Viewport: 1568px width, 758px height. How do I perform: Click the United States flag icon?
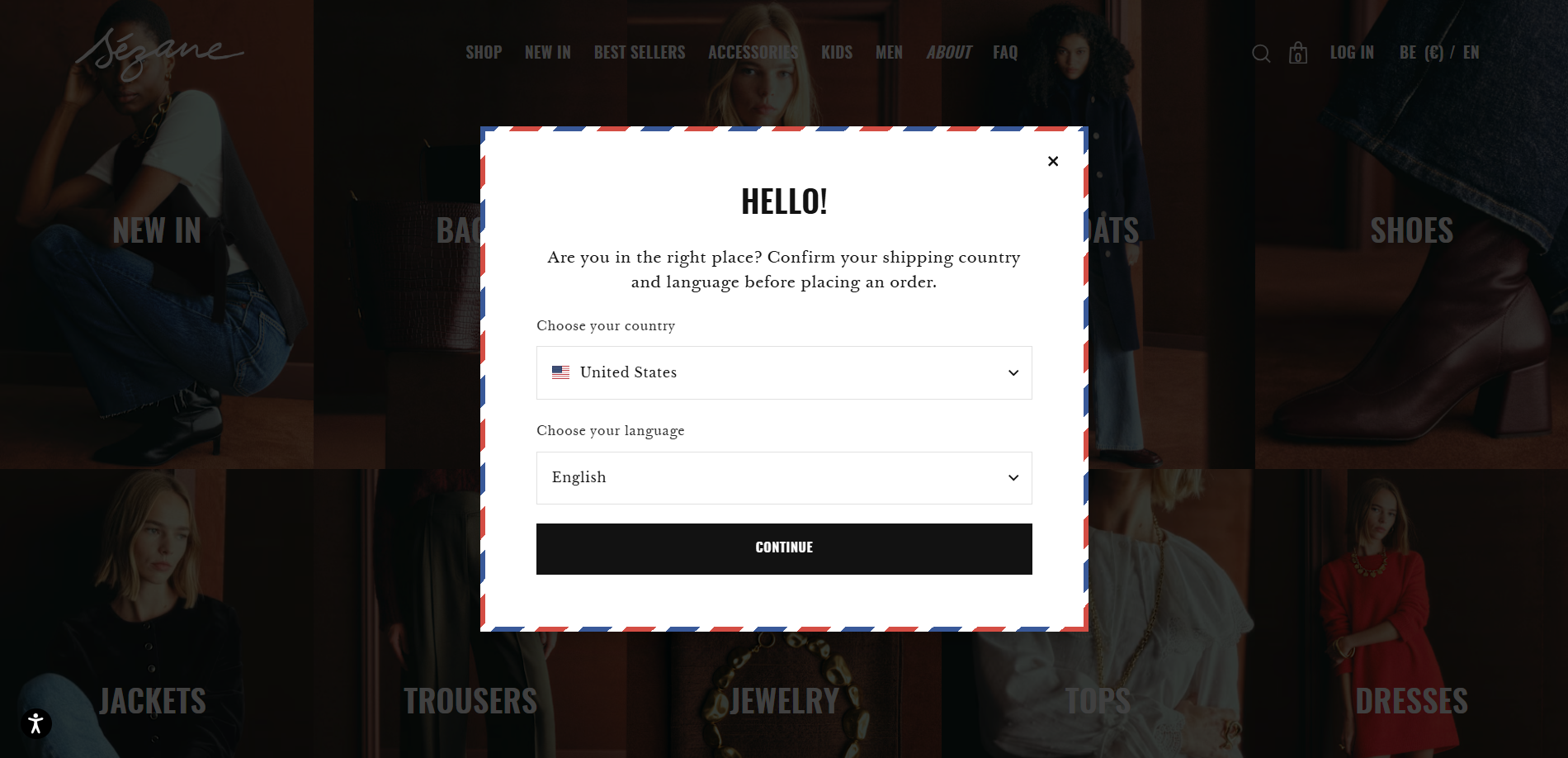(x=560, y=372)
